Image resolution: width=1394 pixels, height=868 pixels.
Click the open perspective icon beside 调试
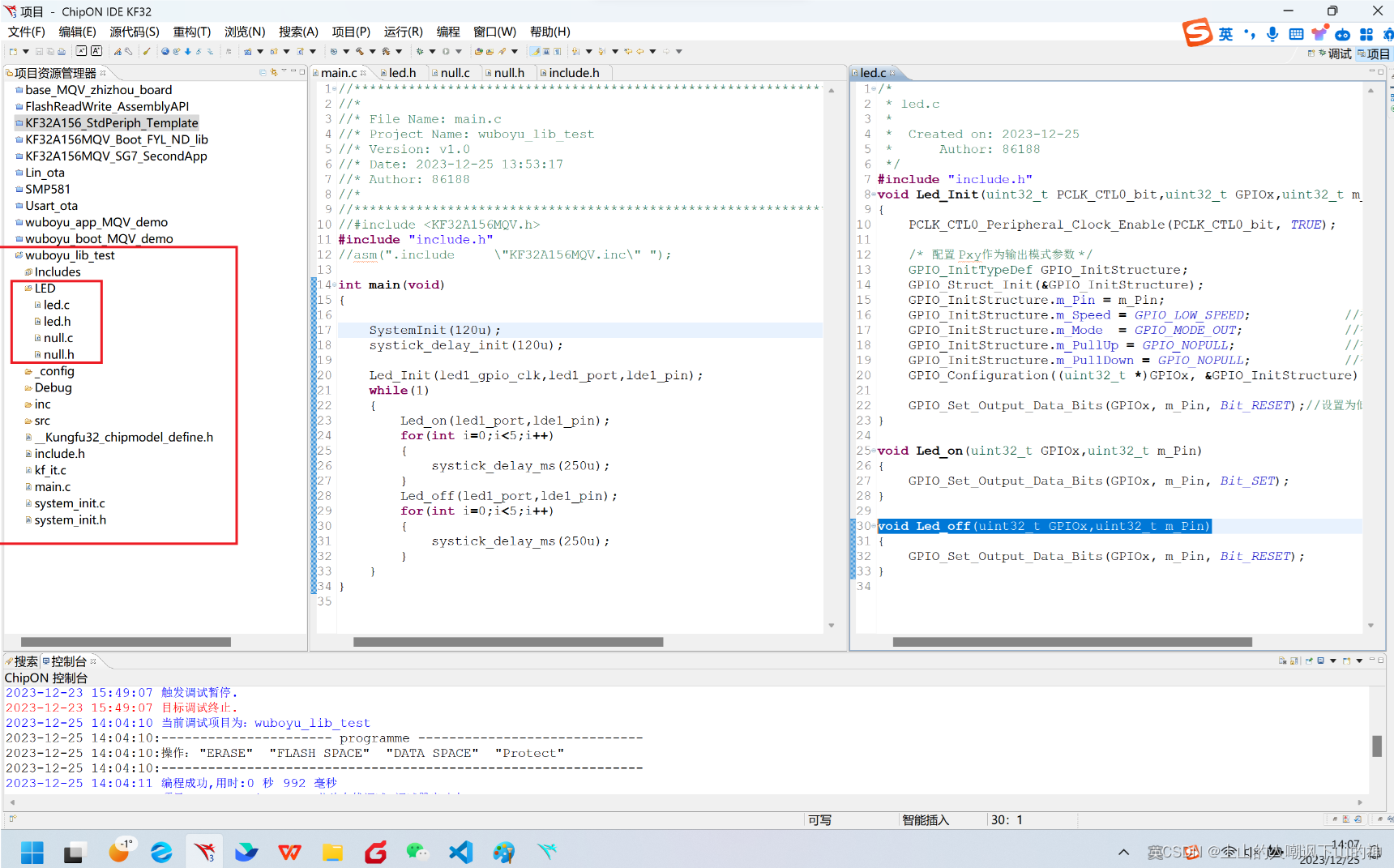1311,53
